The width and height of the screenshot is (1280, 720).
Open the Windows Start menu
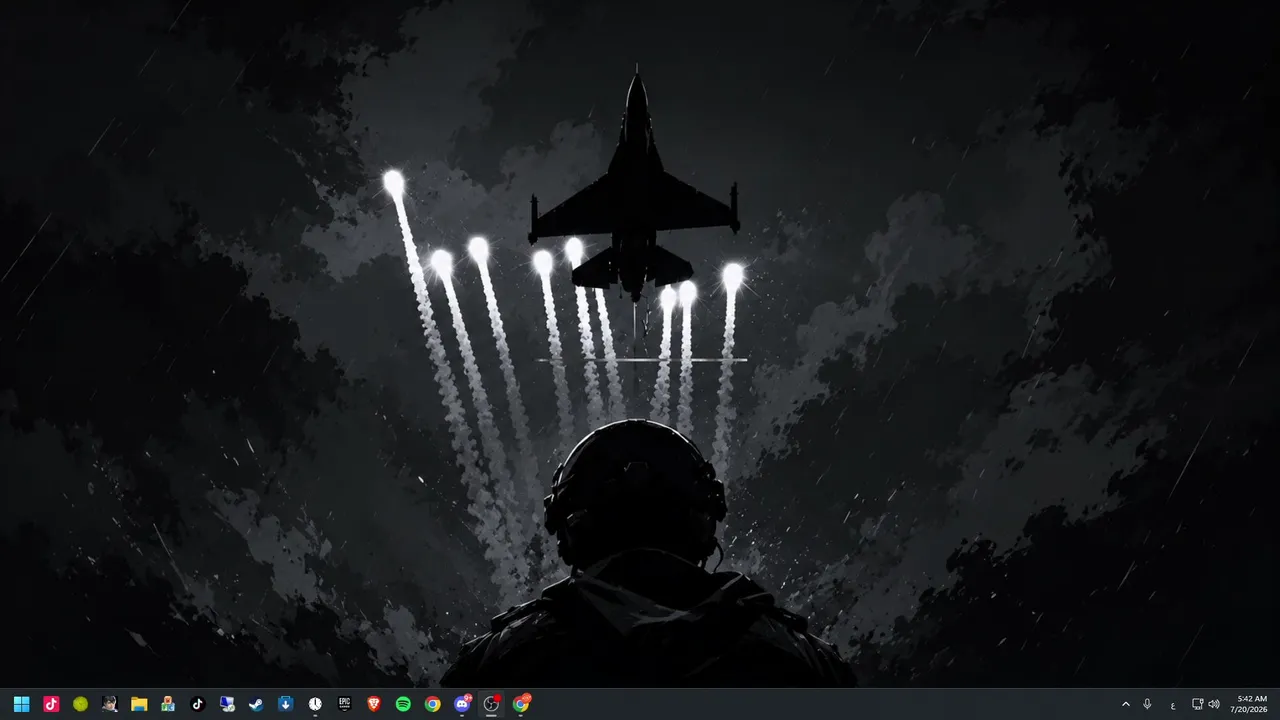pos(22,704)
